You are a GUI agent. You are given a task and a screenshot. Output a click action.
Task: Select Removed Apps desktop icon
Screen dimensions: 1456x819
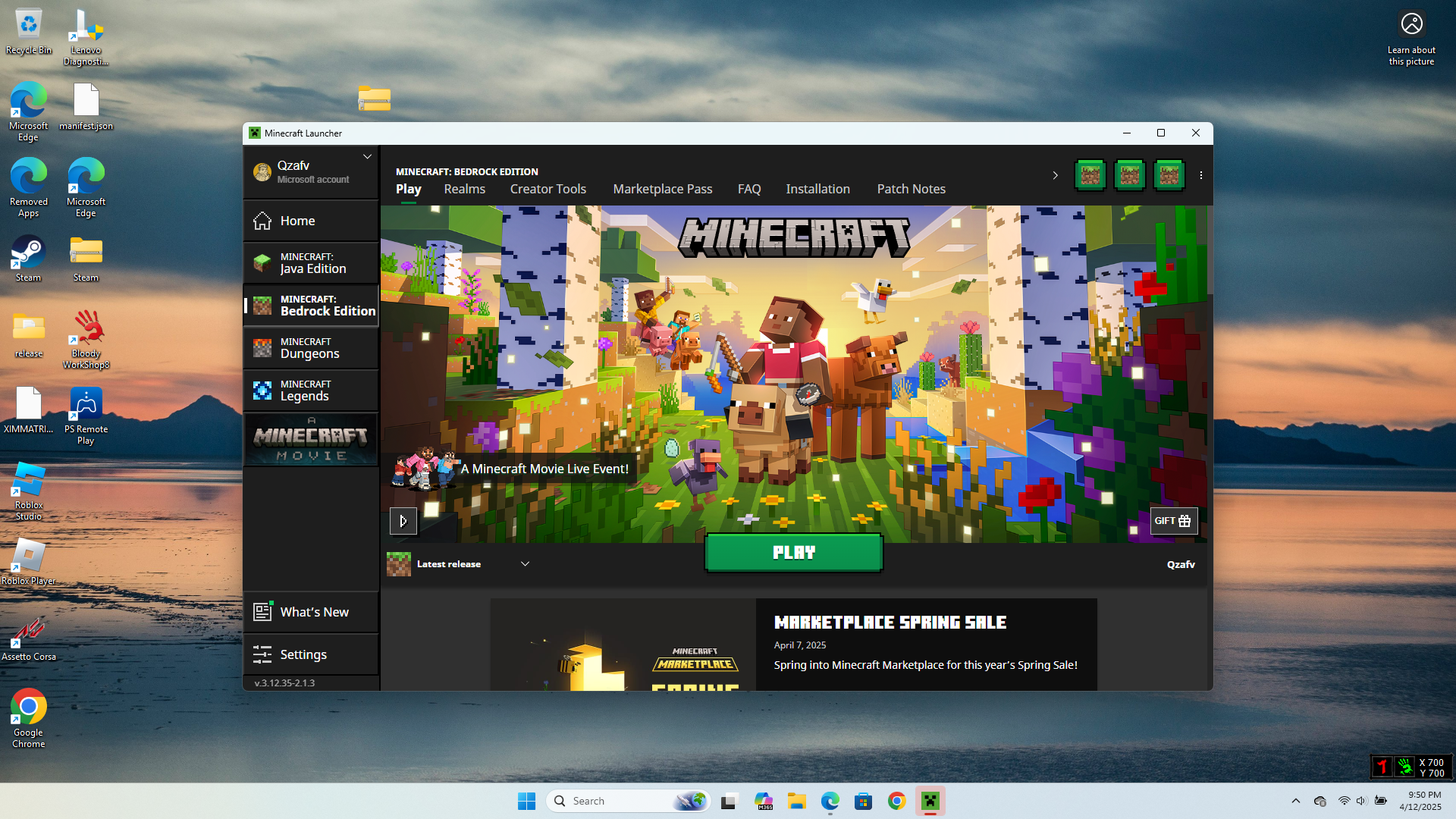(x=29, y=188)
